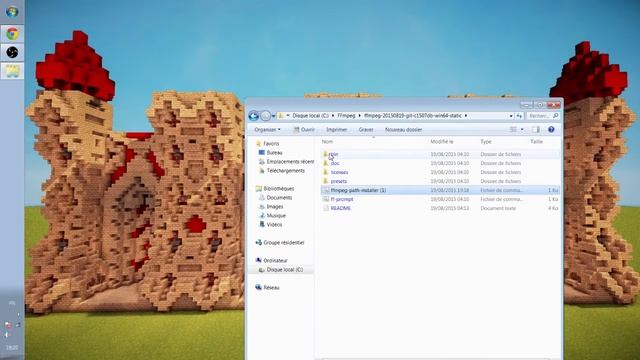640x360 pixels.
Task: Click the 'ffmpeg' breadcrumb in address bar
Action: click(346, 116)
